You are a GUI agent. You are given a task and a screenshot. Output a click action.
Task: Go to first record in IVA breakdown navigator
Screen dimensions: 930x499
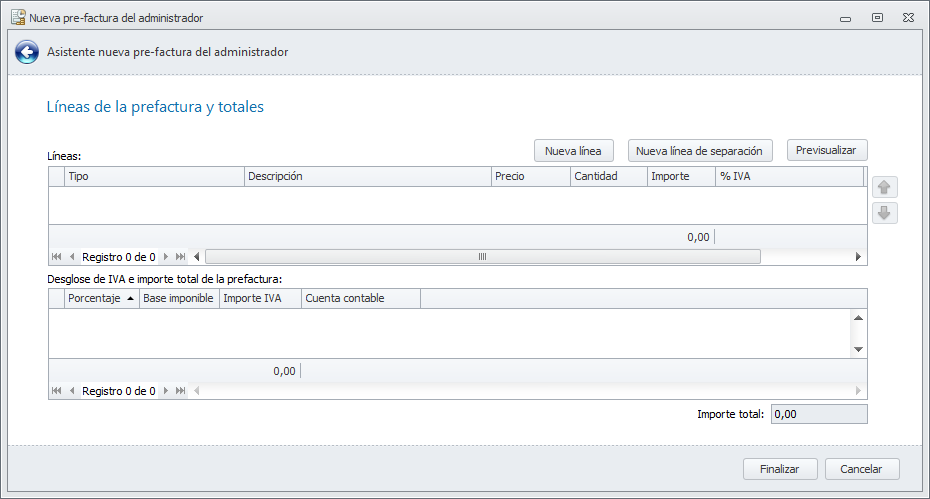click(56, 391)
